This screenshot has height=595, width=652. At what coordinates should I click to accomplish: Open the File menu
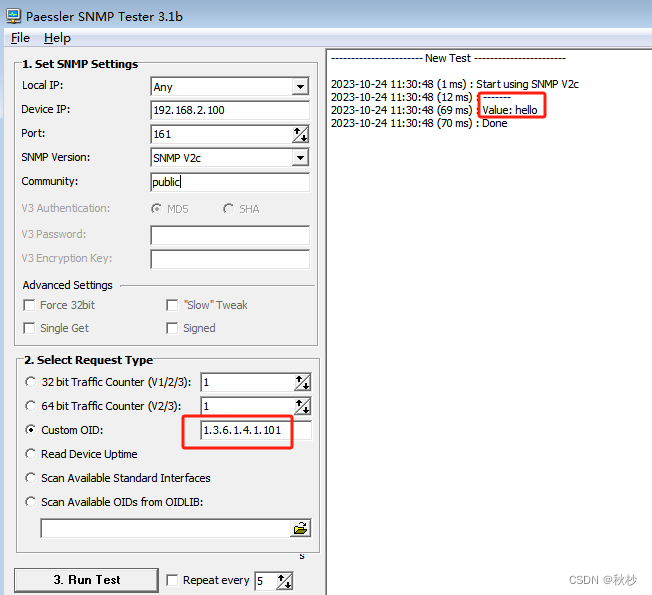[20, 38]
